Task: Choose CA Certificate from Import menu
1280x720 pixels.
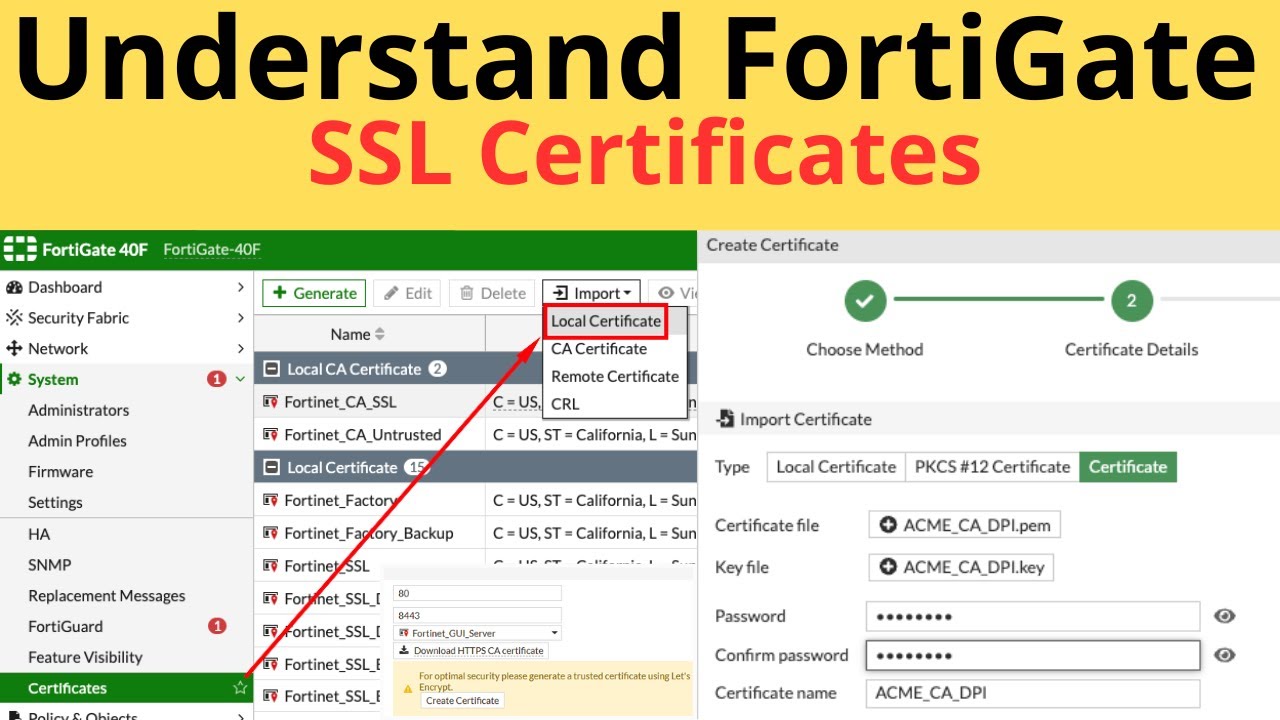Action: point(599,349)
